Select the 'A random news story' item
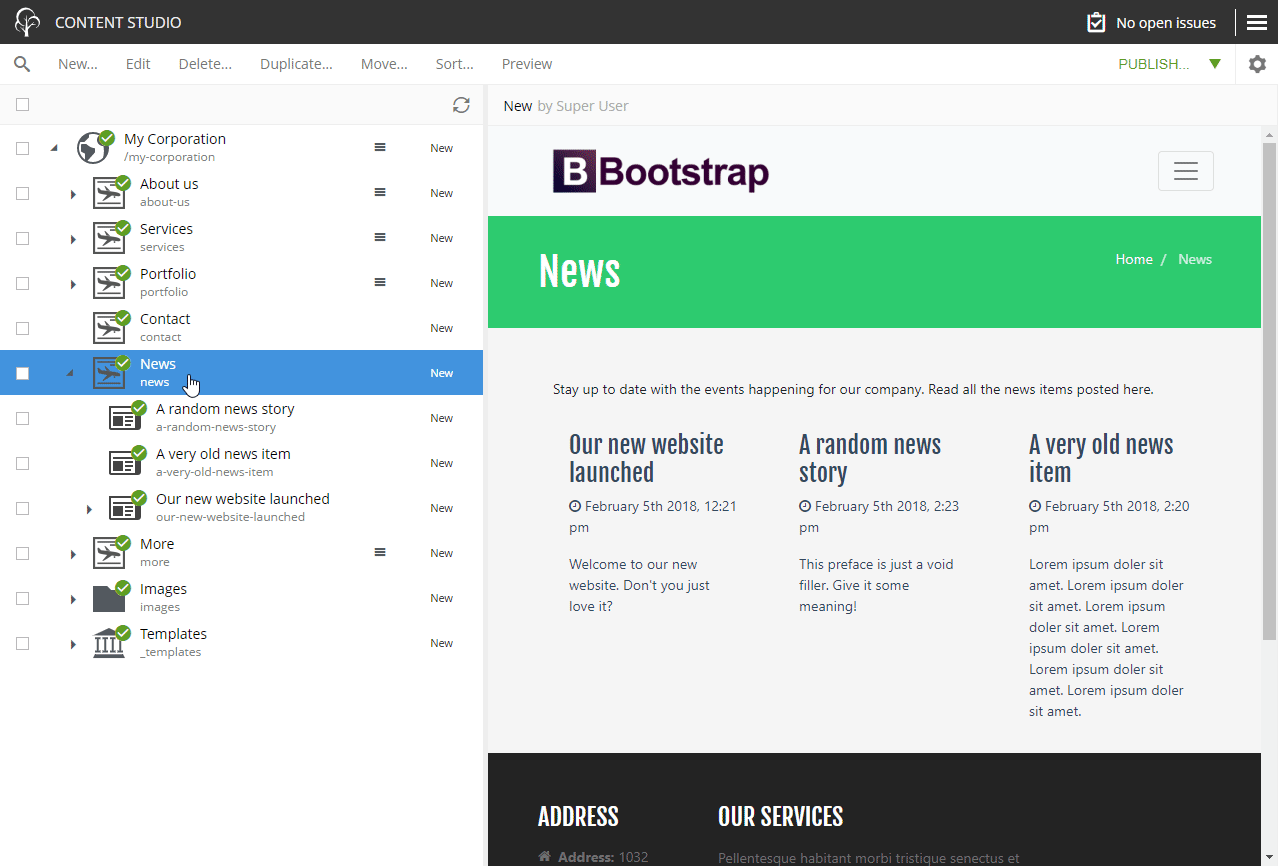This screenshot has width=1278, height=866. [x=225, y=417]
